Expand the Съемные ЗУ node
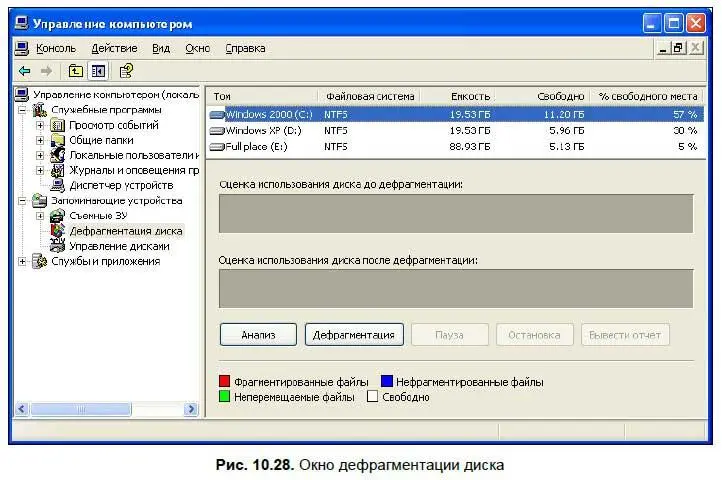 (x=40, y=216)
